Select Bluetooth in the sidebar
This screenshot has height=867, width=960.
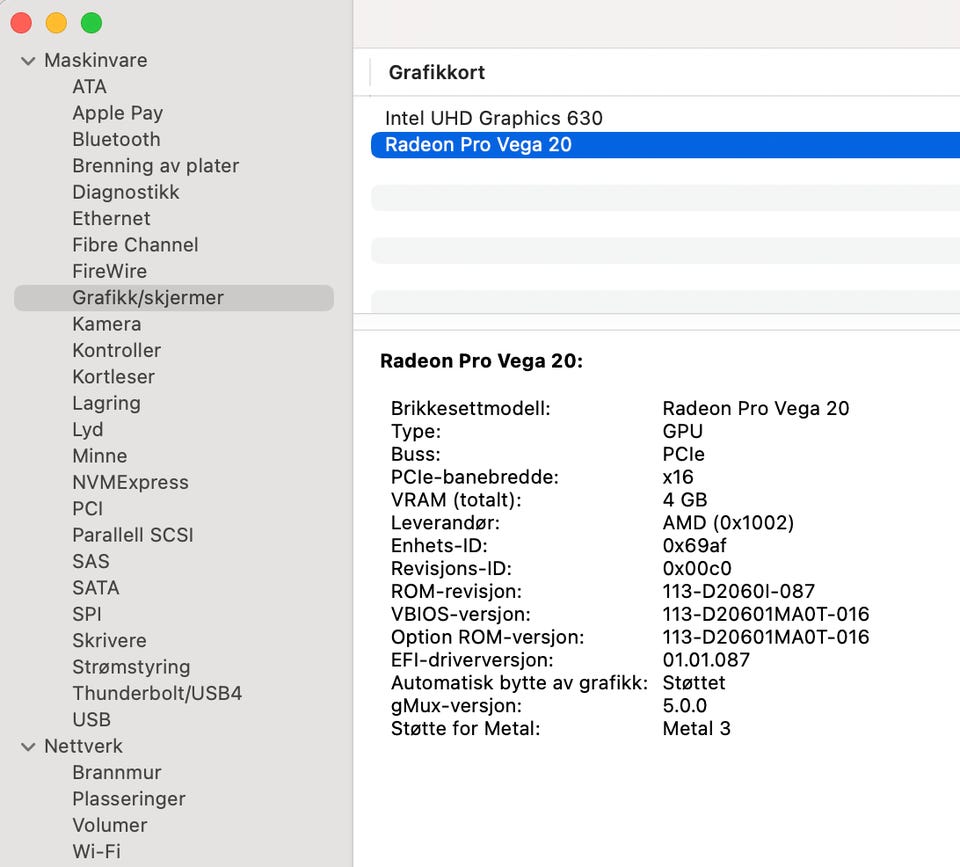coord(116,140)
